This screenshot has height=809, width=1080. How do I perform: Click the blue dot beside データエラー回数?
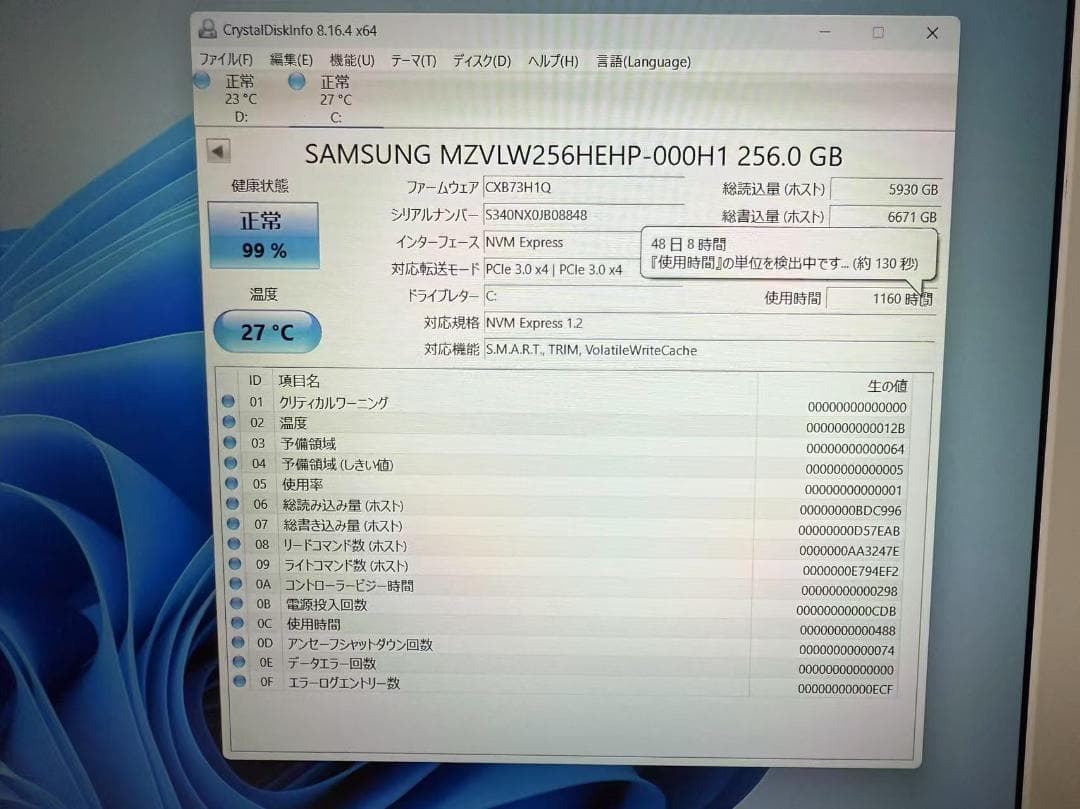click(238, 663)
